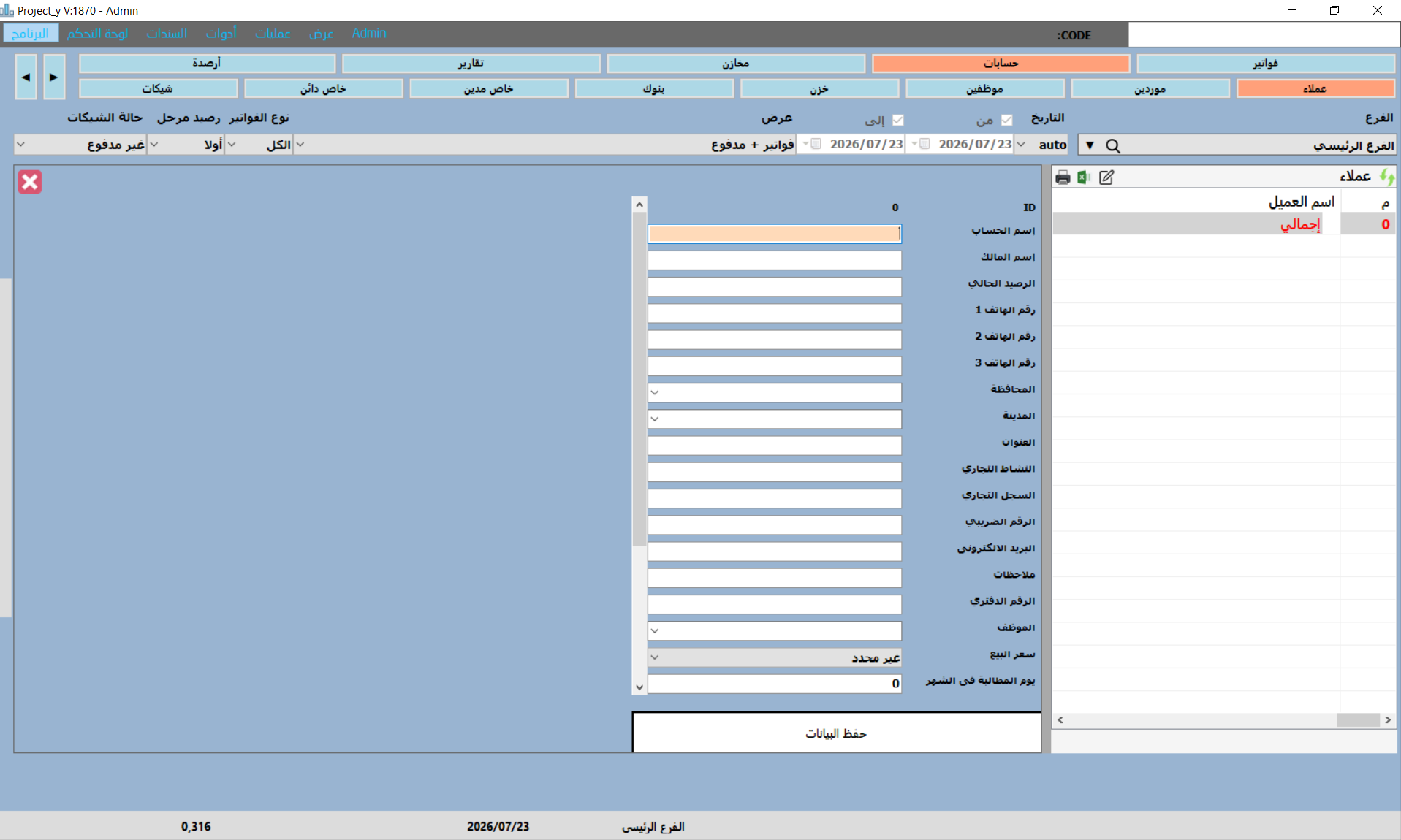
Task: Open the البرنامج menu
Action: pyautogui.click(x=31, y=34)
